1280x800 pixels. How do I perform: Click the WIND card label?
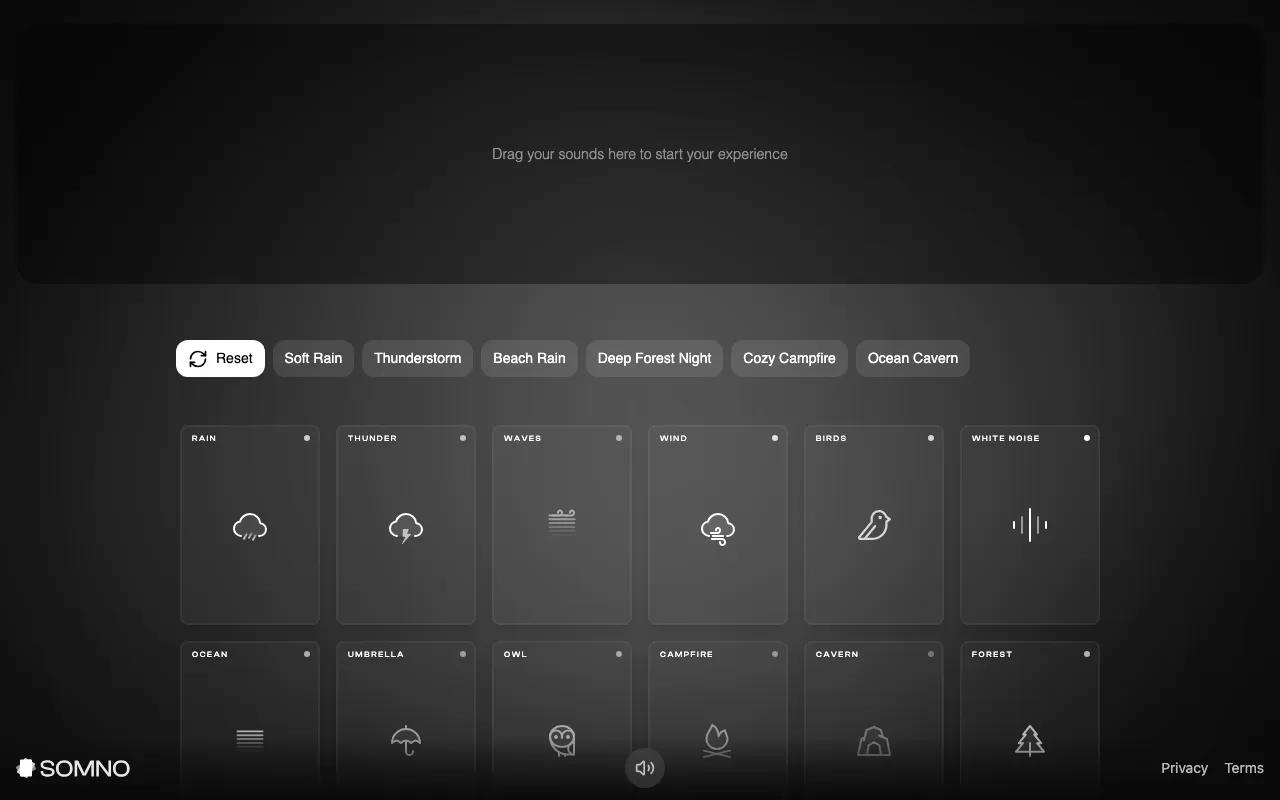coord(673,438)
